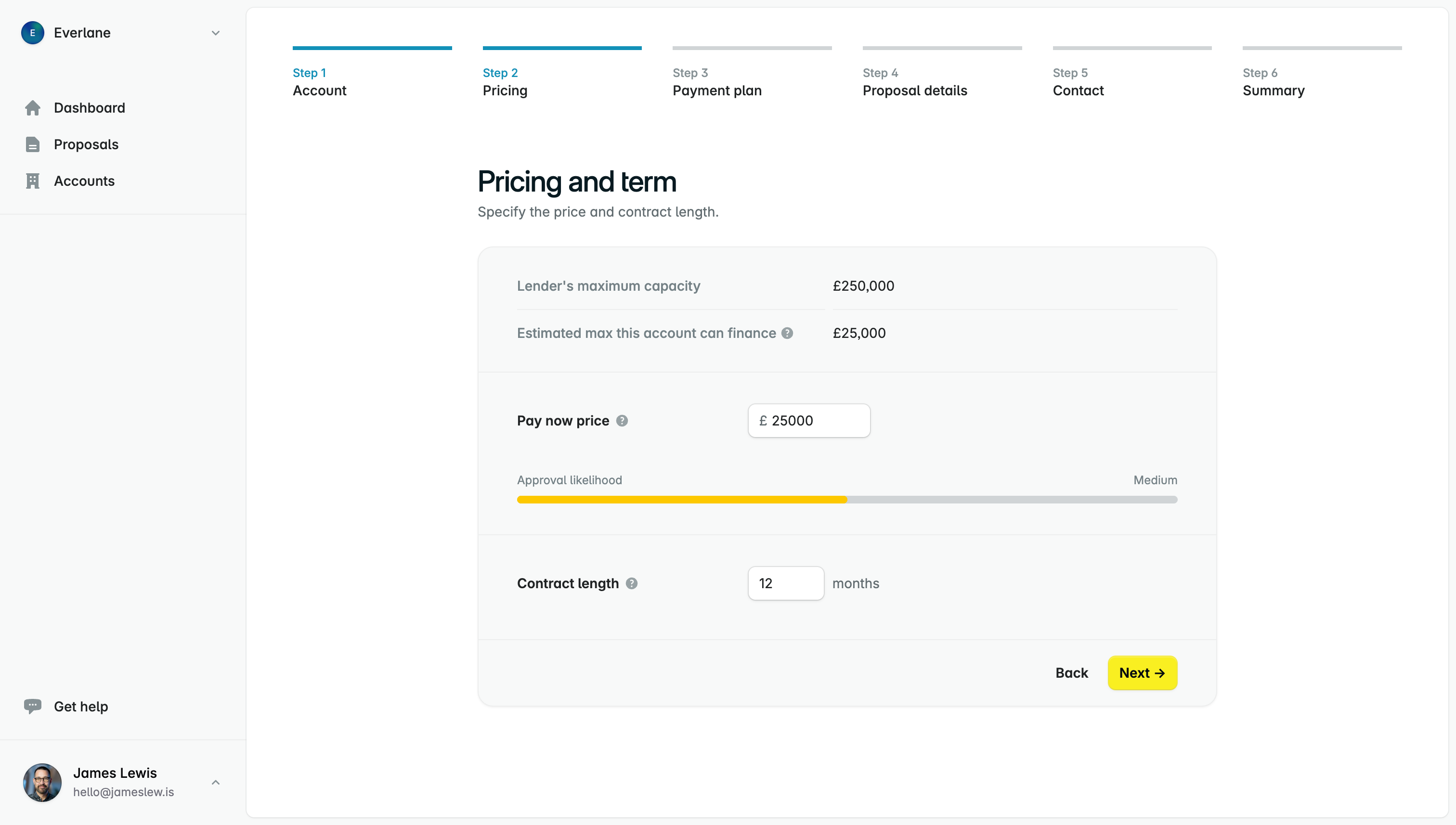Expand the Everlane workspace dropdown
This screenshot has width=1456, height=825.
click(215, 33)
